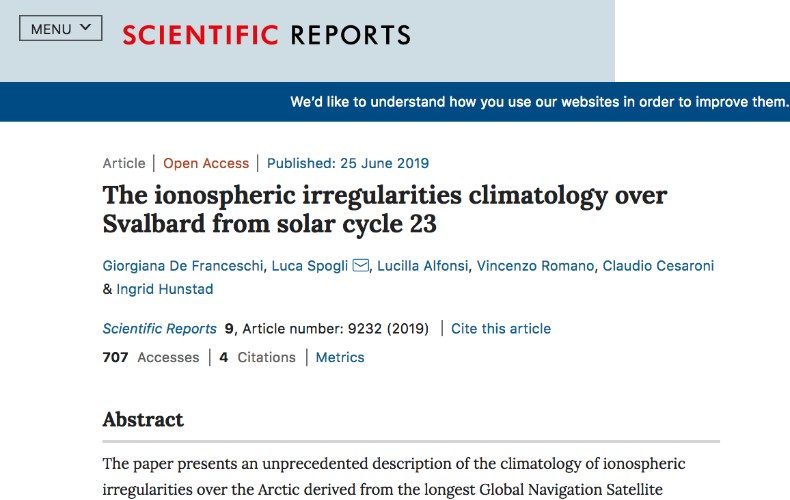The height and width of the screenshot is (500, 790).
Task: Open the MENU button
Action: click(x=60, y=28)
